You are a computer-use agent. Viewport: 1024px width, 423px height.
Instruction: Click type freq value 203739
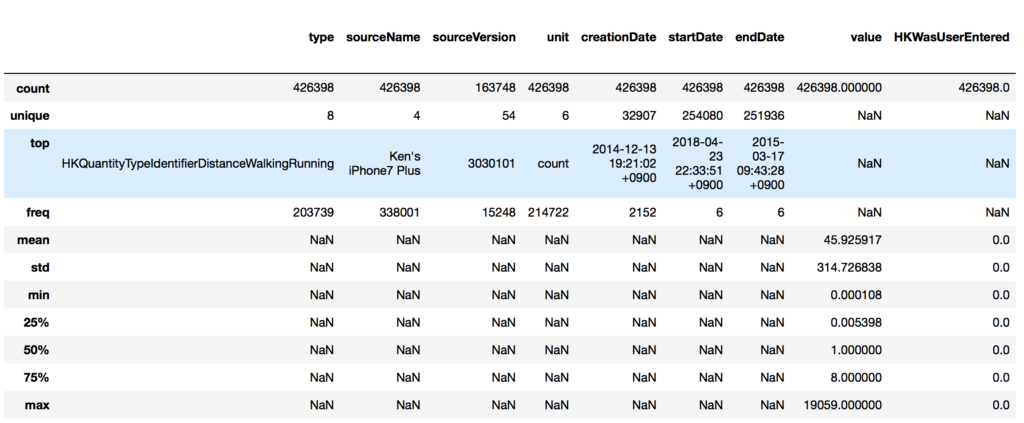pos(314,212)
